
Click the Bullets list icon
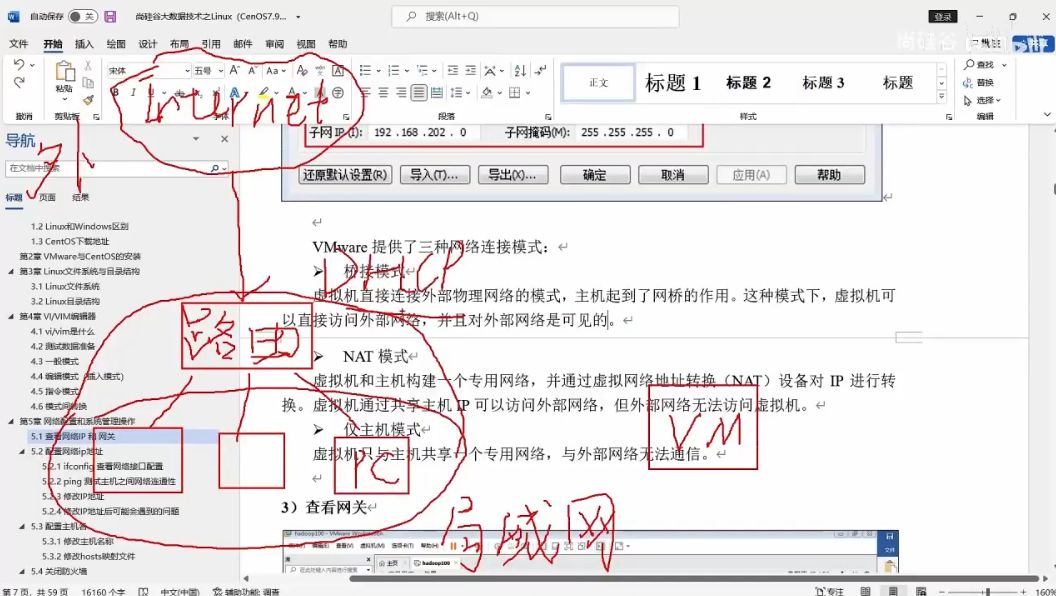pyautogui.click(x=365, y=70)
